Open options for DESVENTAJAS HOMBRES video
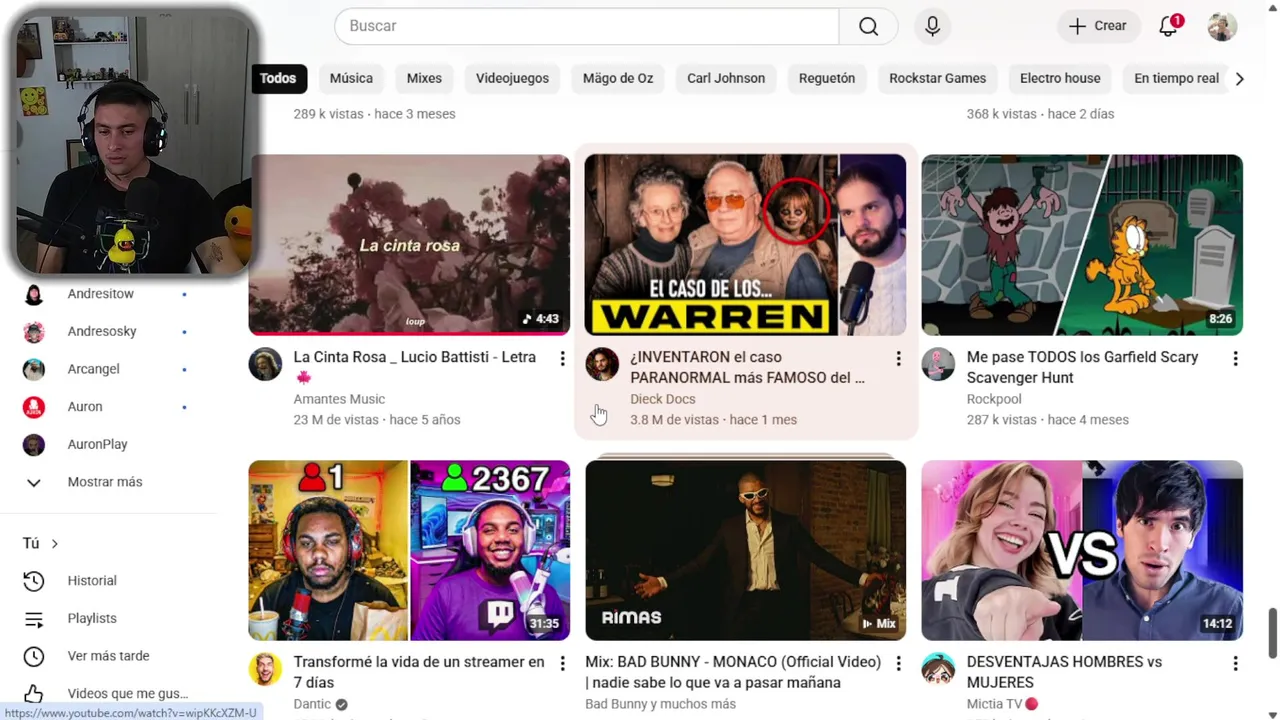Viewport: 1280px width, 720px height. tap(1235, 663)
